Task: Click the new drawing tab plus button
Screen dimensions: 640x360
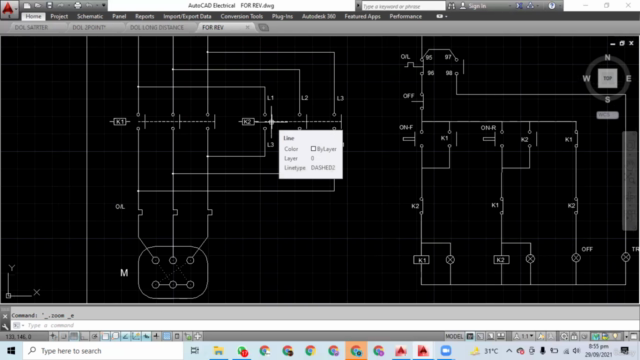Action: [264, 27]
